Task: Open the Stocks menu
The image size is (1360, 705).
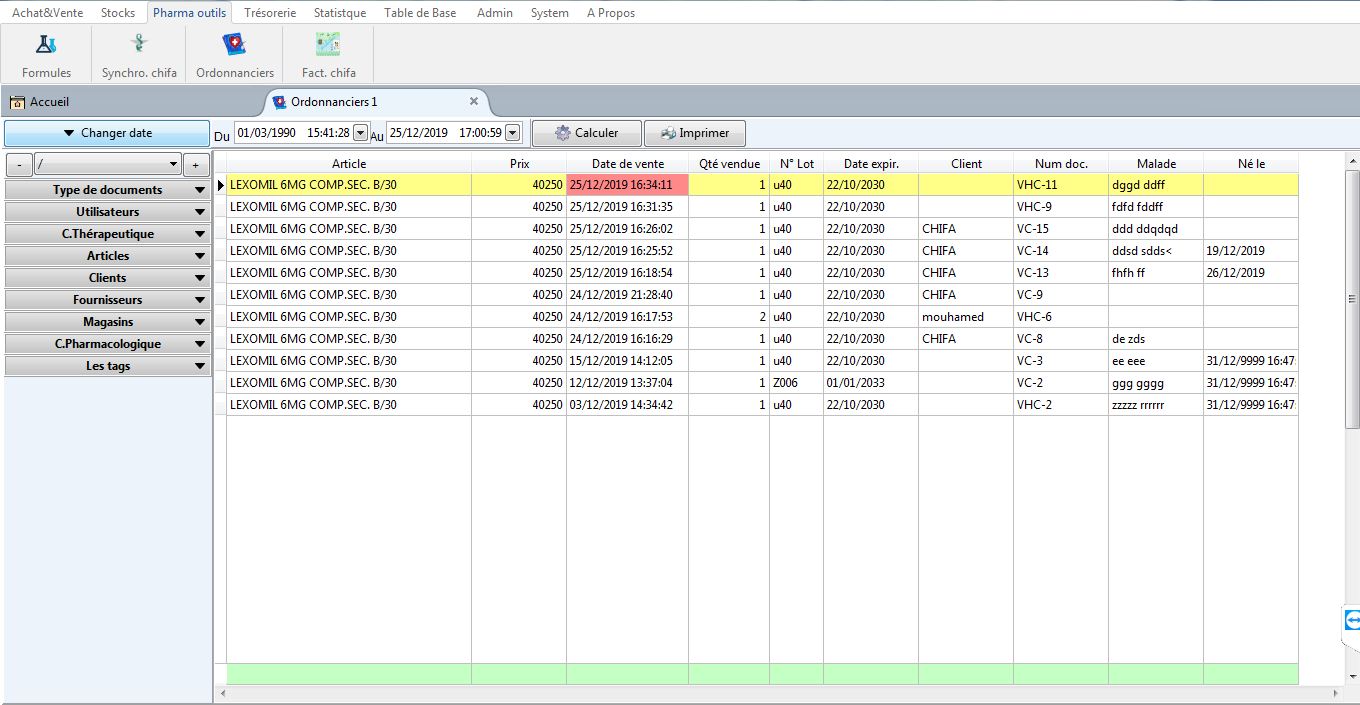Action: coord(118,13)
